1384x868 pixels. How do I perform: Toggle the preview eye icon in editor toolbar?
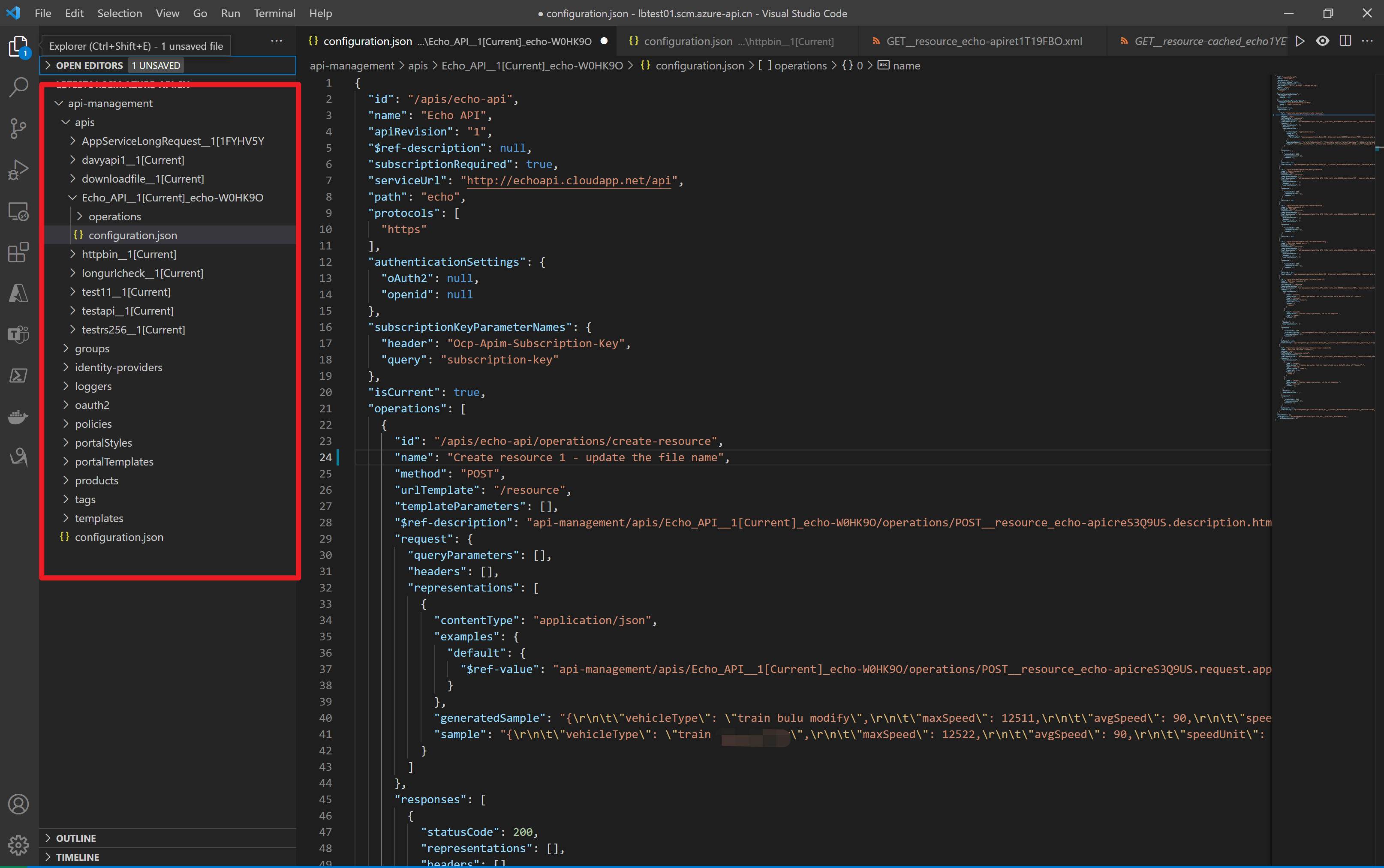click(x=1323, y=41)
